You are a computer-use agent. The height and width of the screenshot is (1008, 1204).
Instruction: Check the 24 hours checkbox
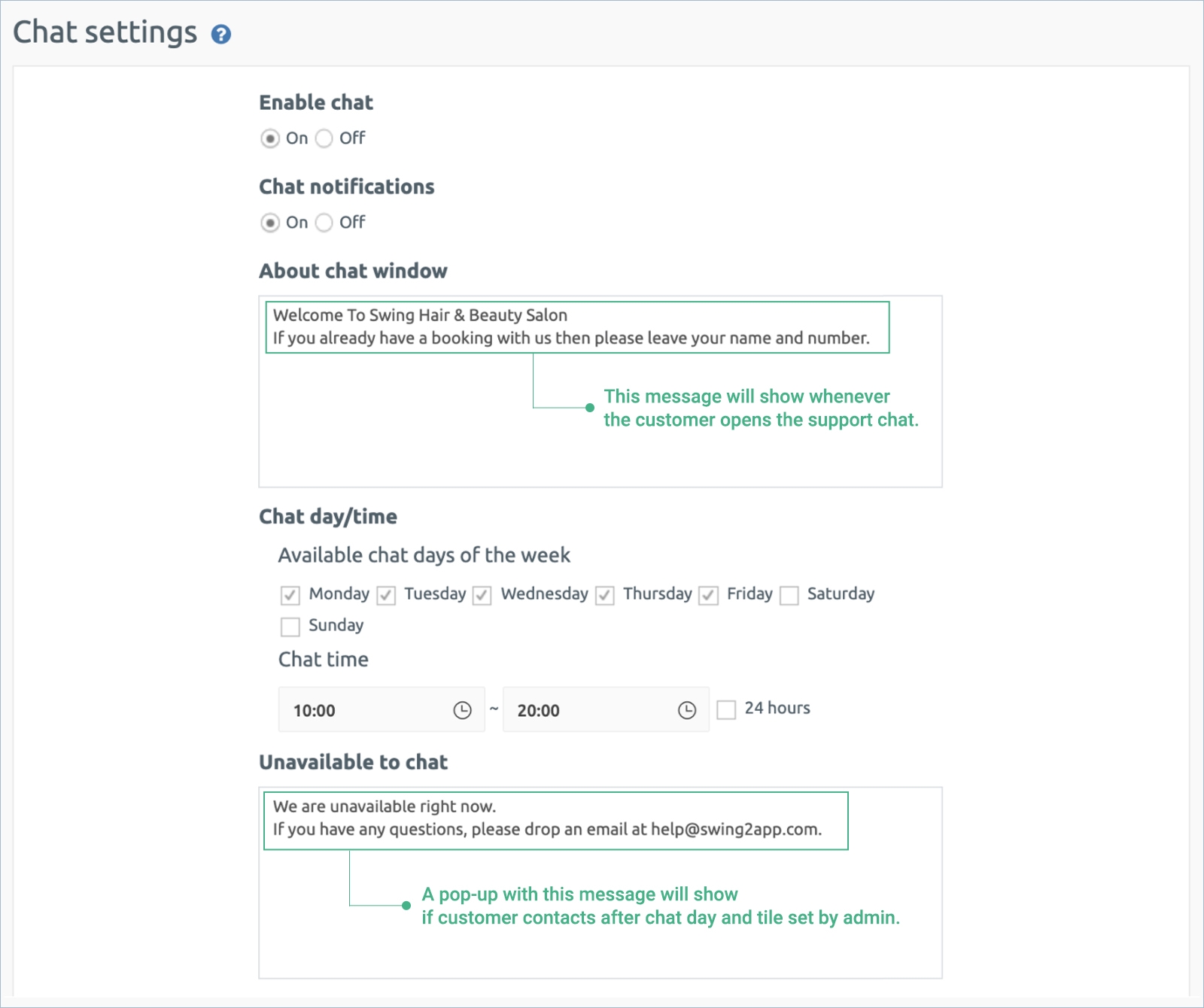click(x=726, y=709)
